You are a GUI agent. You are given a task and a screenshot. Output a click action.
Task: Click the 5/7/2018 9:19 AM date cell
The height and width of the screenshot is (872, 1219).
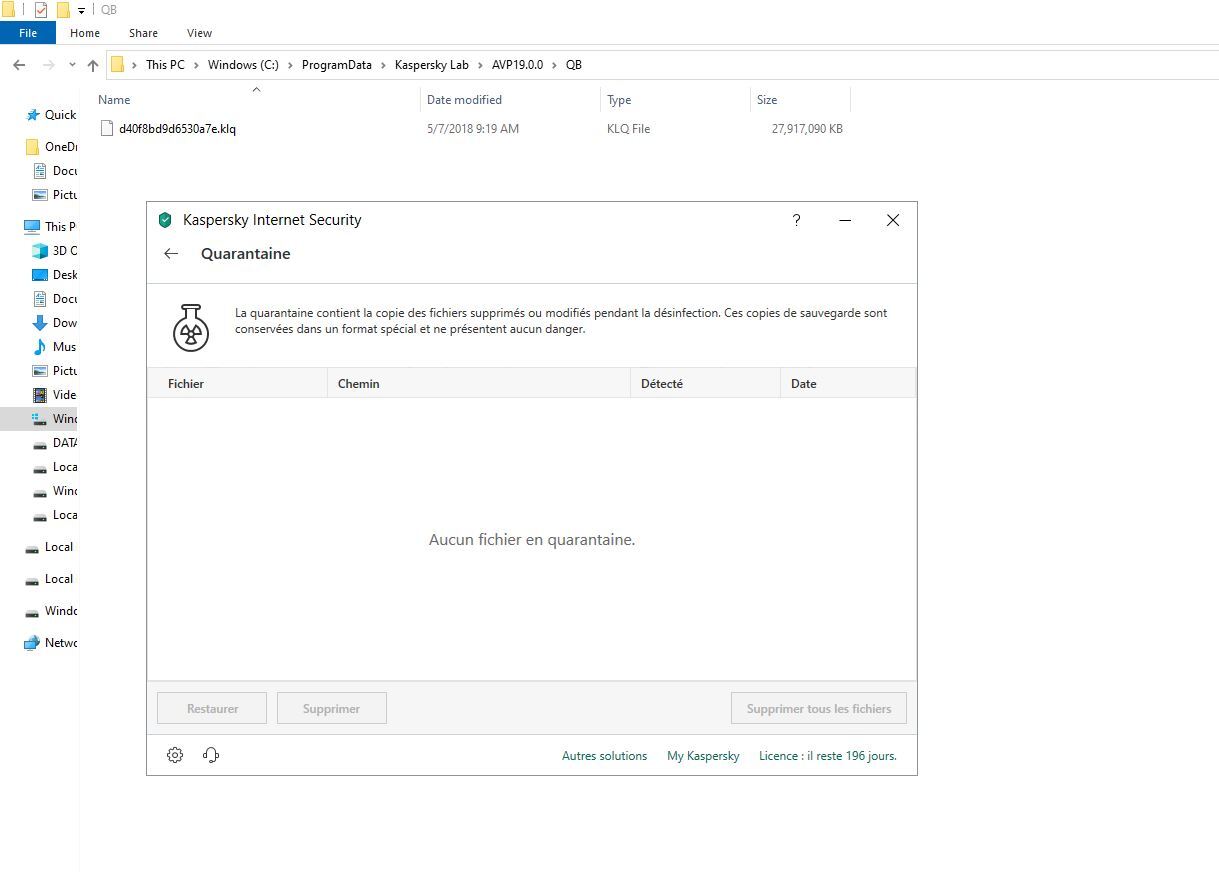pyautogui.click(x=473, y=129)
